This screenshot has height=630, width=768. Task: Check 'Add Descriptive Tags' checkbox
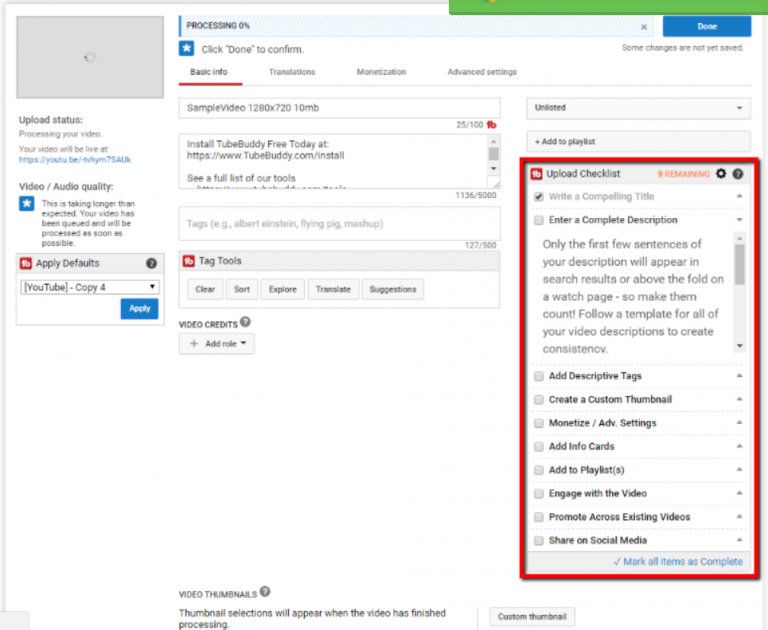(539, 376)
